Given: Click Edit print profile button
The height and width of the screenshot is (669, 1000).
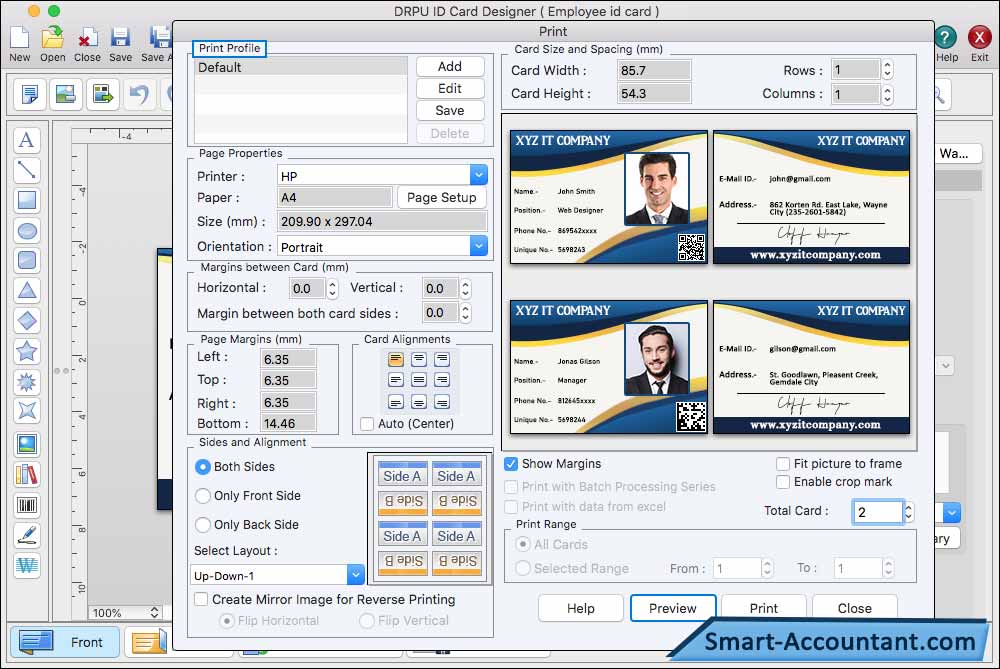Looking at the screenshot, I should 450,89.
